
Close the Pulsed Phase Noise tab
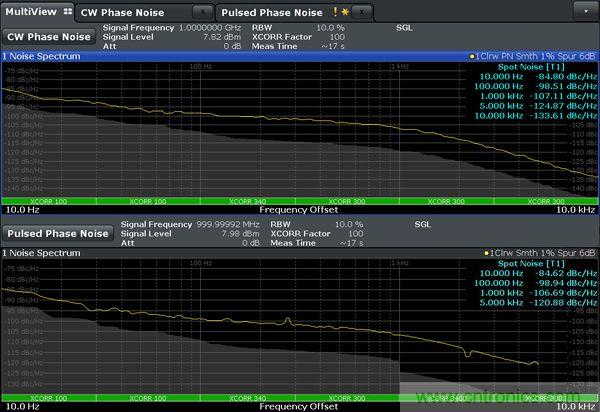coord(360,13)
